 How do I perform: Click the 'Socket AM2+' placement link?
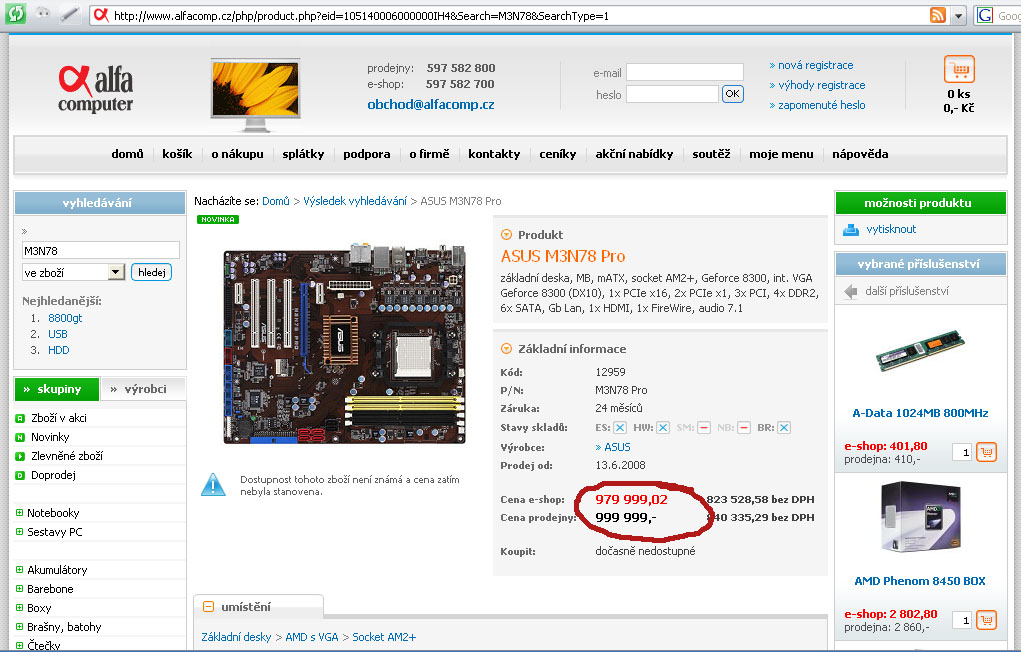[384, 637]
